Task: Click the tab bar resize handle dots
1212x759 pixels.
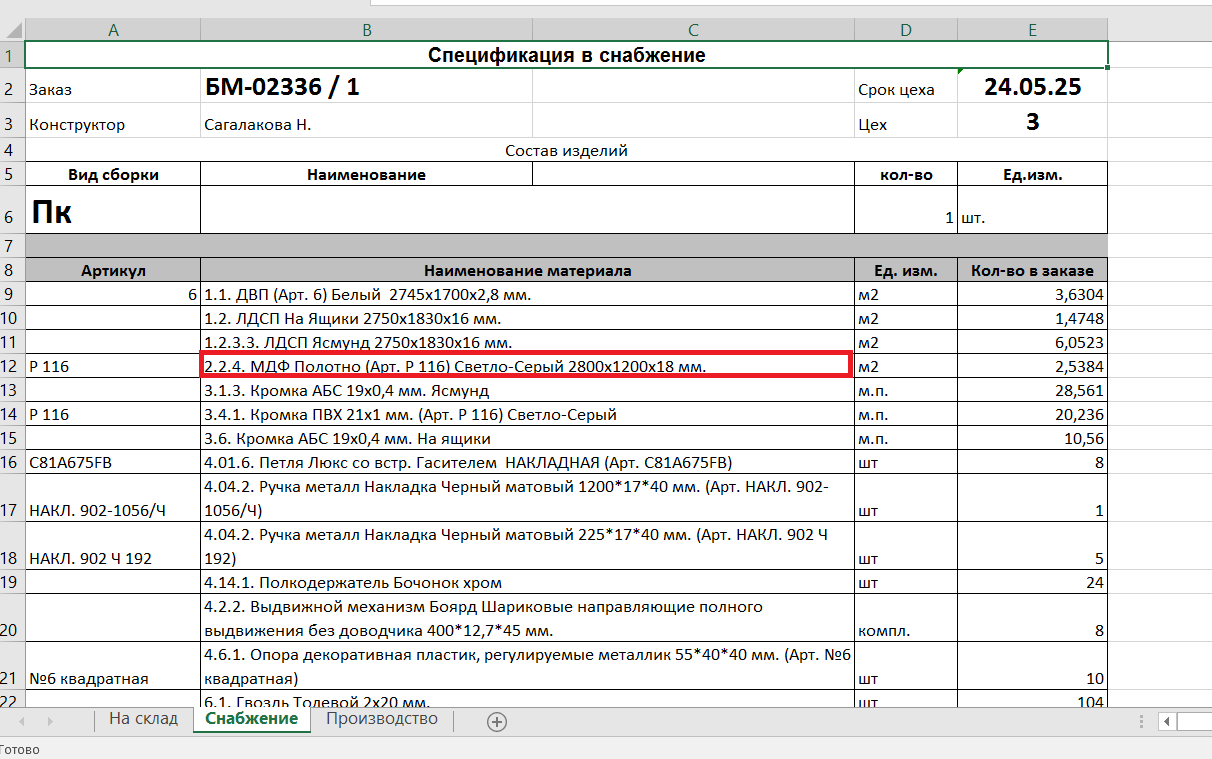Action: (1143, 721)
